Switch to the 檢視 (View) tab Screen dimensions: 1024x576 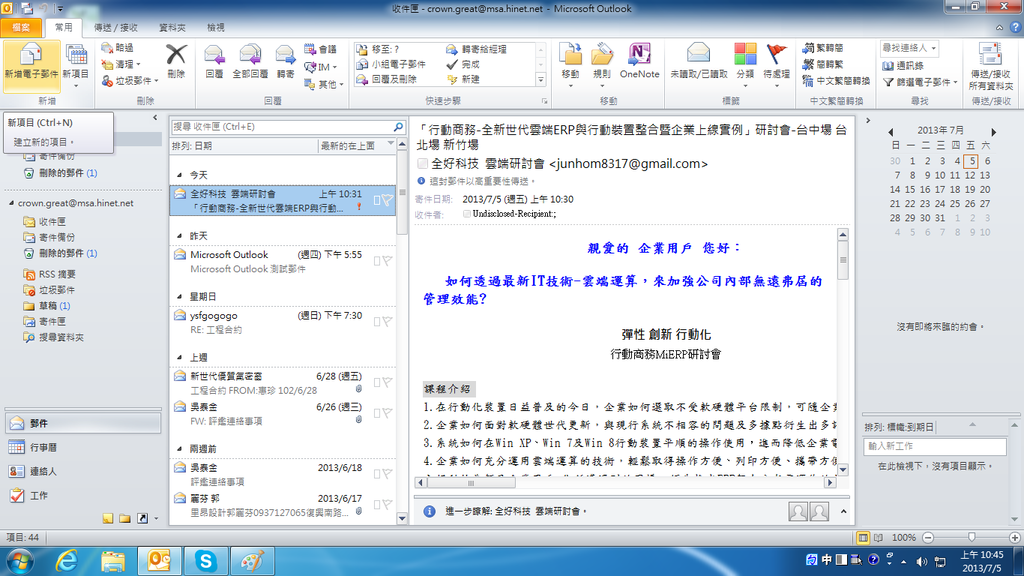pos(216,27)
